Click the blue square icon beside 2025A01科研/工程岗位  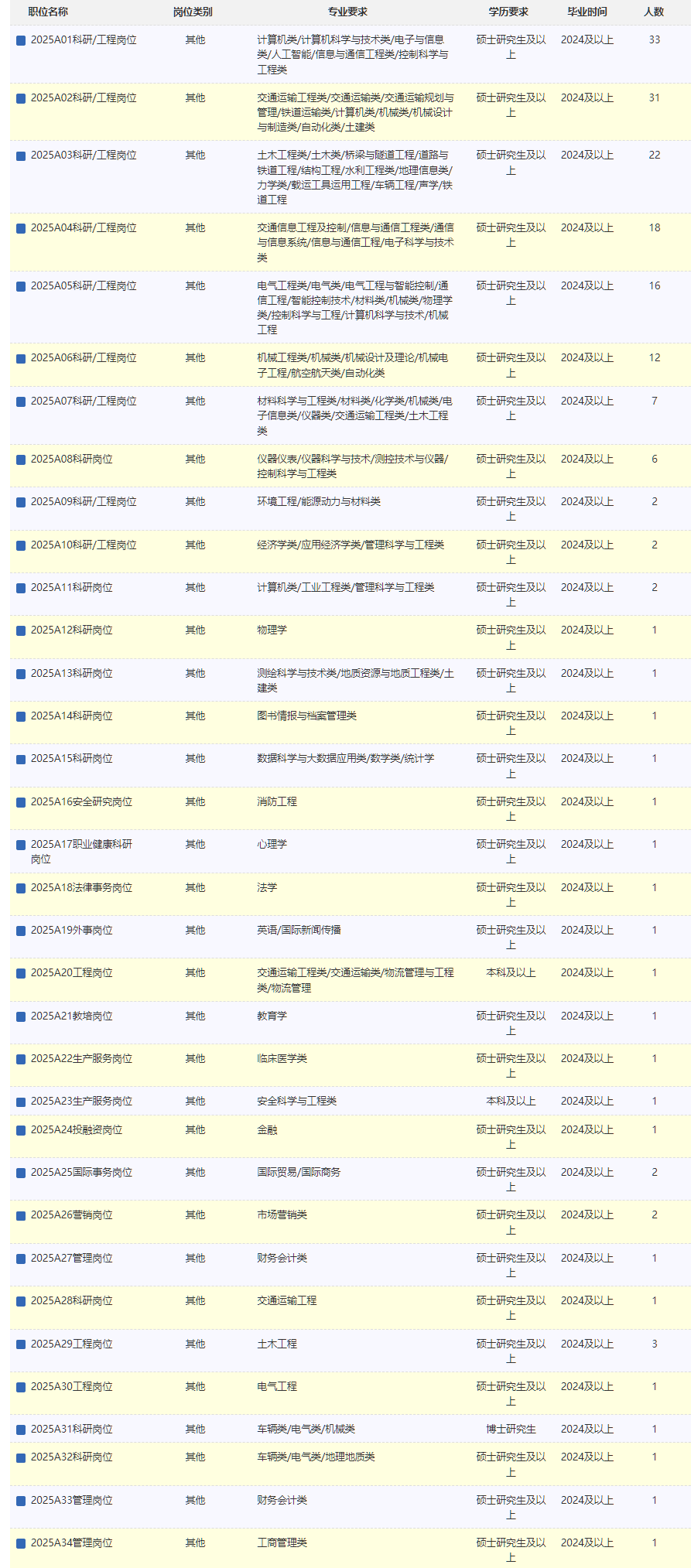click(21, 40)
